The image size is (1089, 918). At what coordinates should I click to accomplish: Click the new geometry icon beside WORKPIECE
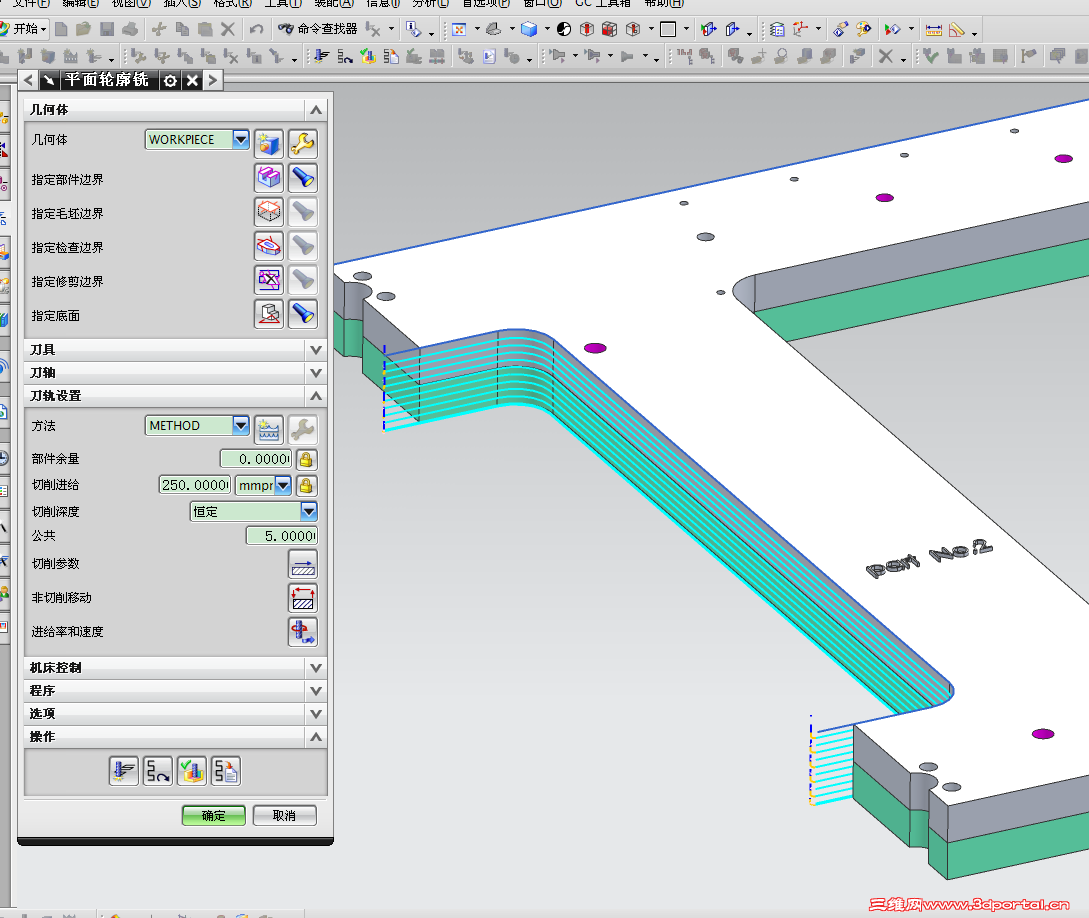[x=269, y=144]
